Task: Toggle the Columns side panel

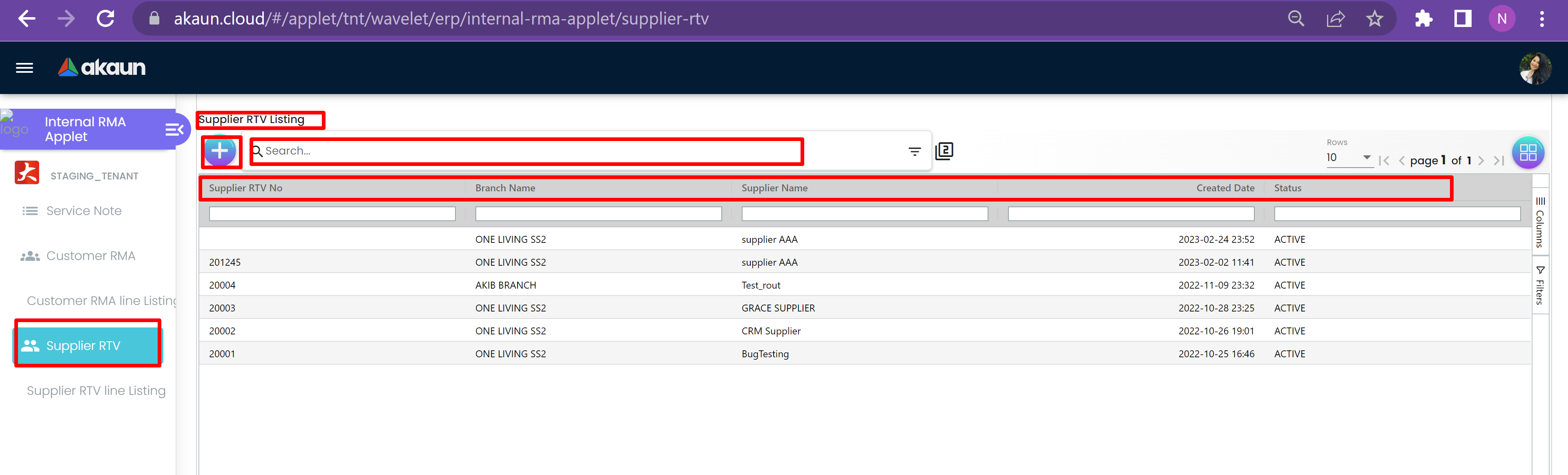Action: pos(1540,222)
